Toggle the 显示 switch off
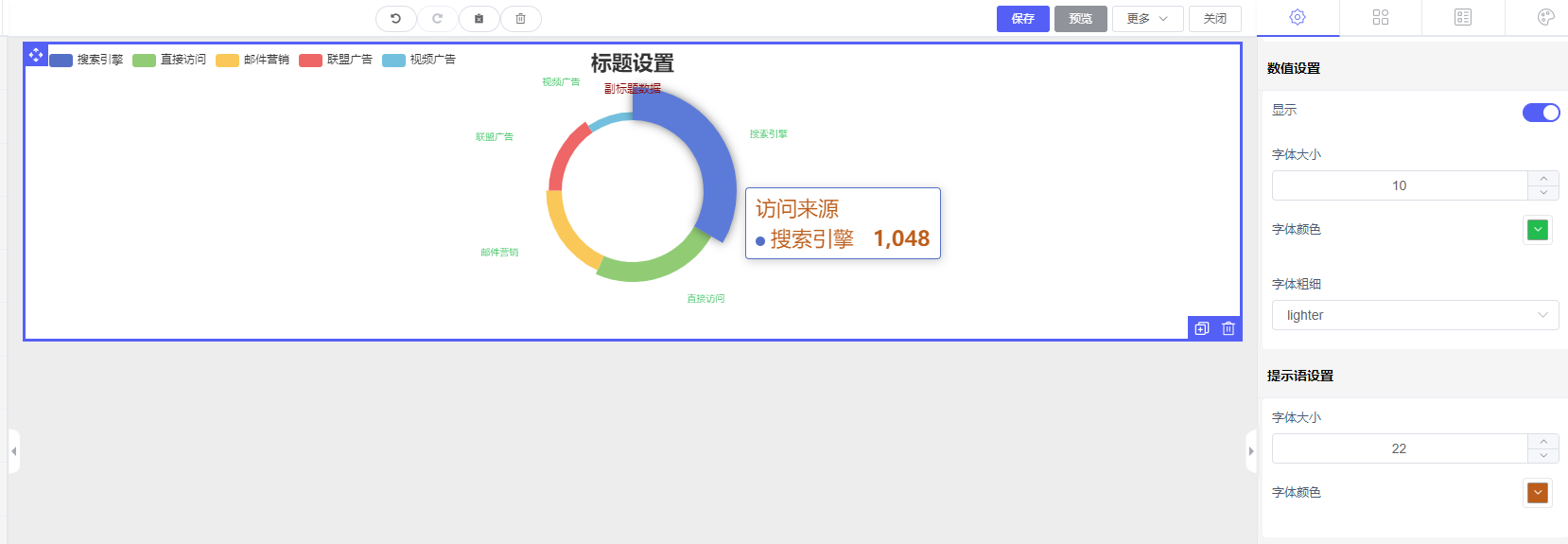The width and height of the screenshot is (1568, 544). click(x=1541, y=113)
